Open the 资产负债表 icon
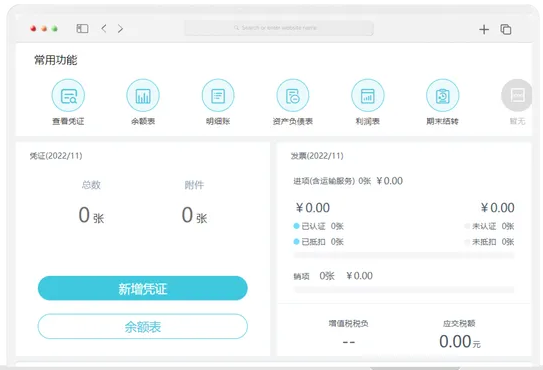Viewport: 543px width, 370px height. (293, 96)
